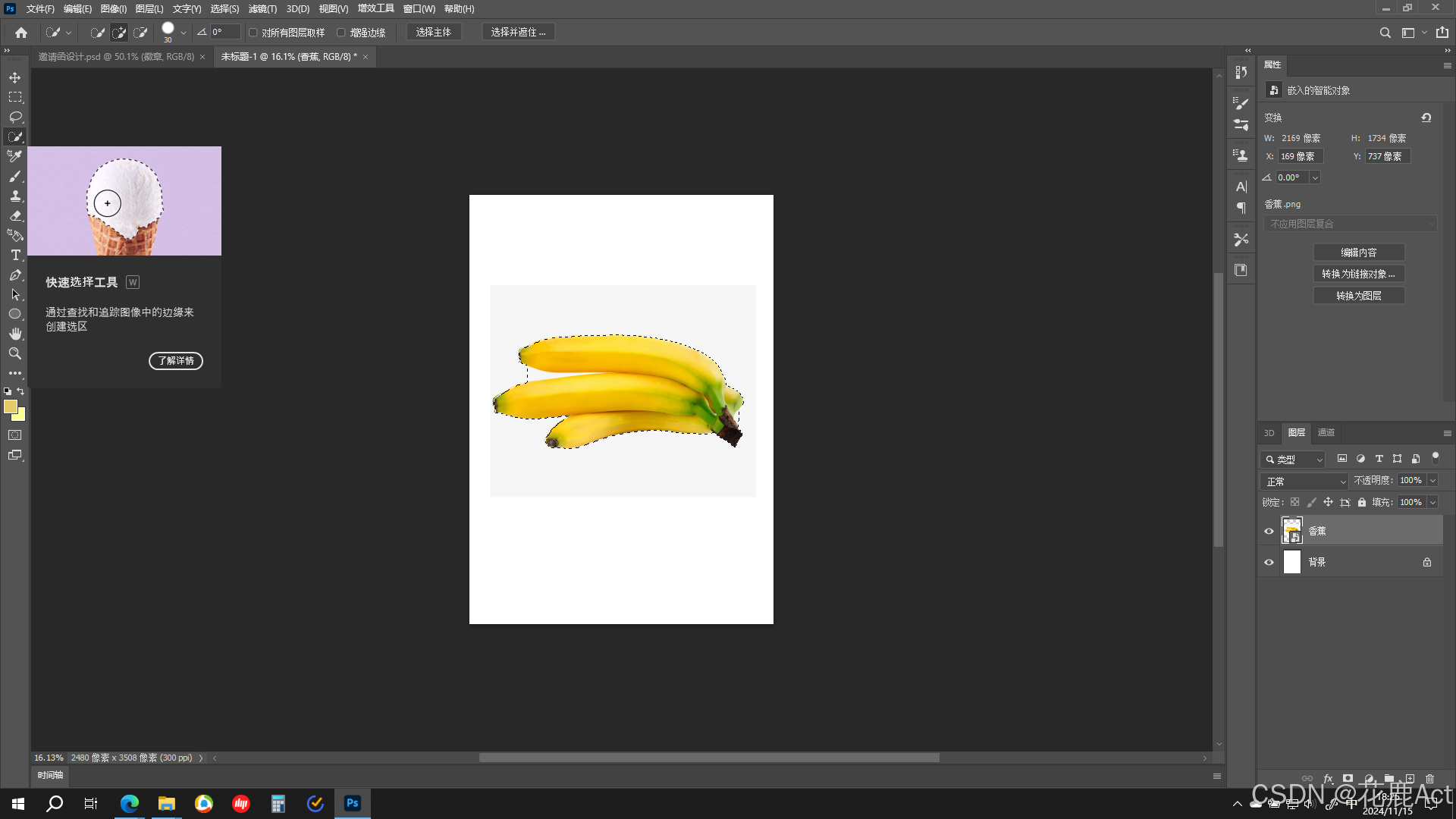Image resolution: width=1456 pixels, height=819 pixels.
Task: Click the 转换为图层 button
Action: [x=1358, y=296]
